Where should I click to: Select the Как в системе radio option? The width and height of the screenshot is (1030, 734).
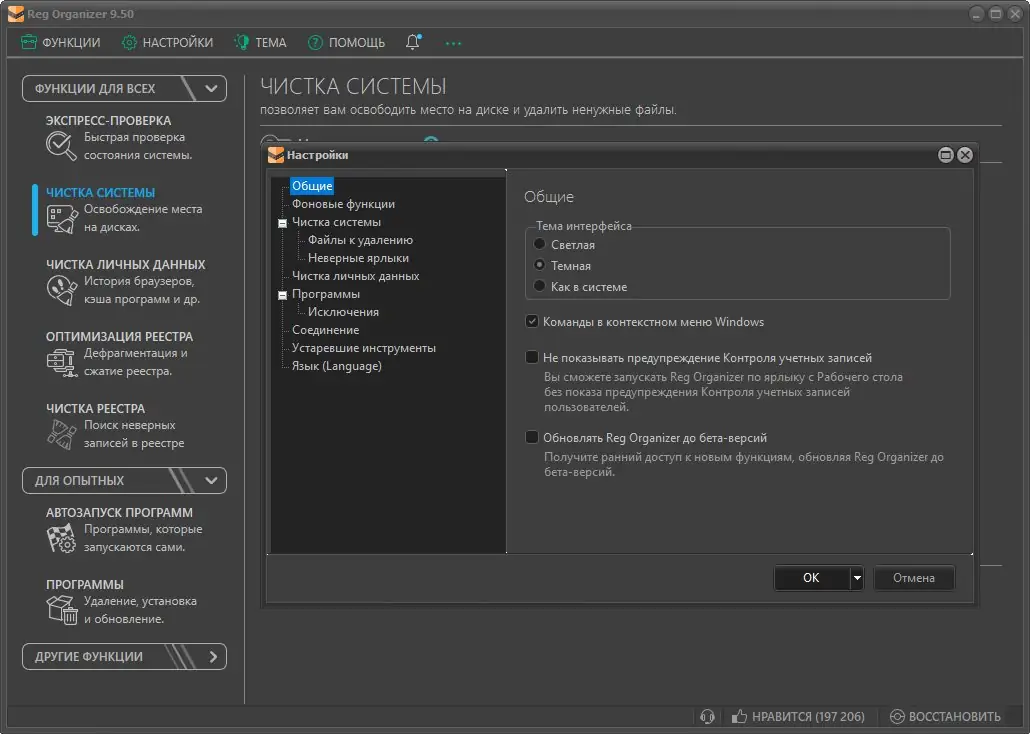(540, 286)
